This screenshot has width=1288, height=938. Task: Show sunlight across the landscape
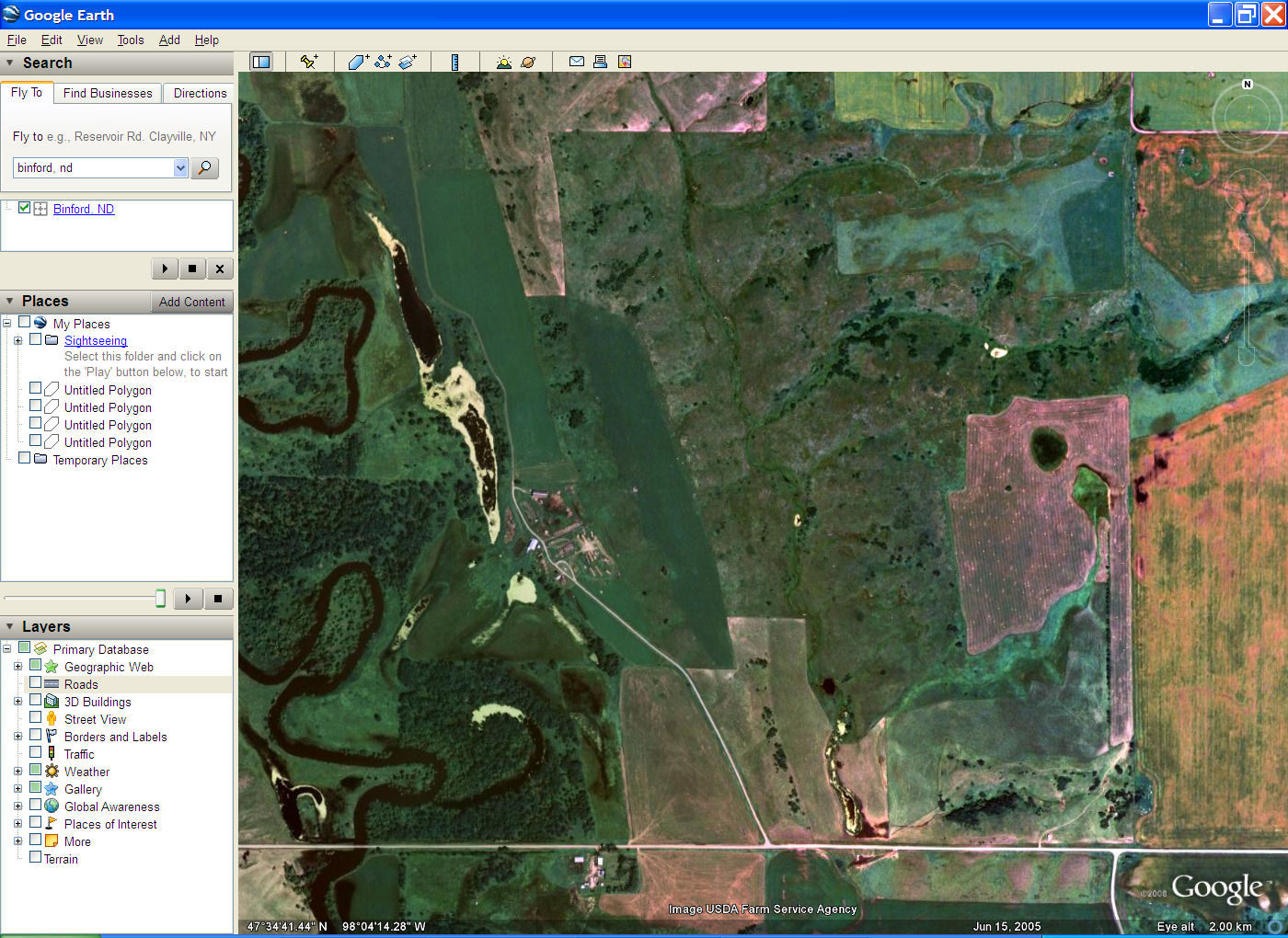(x=503, y=62)
